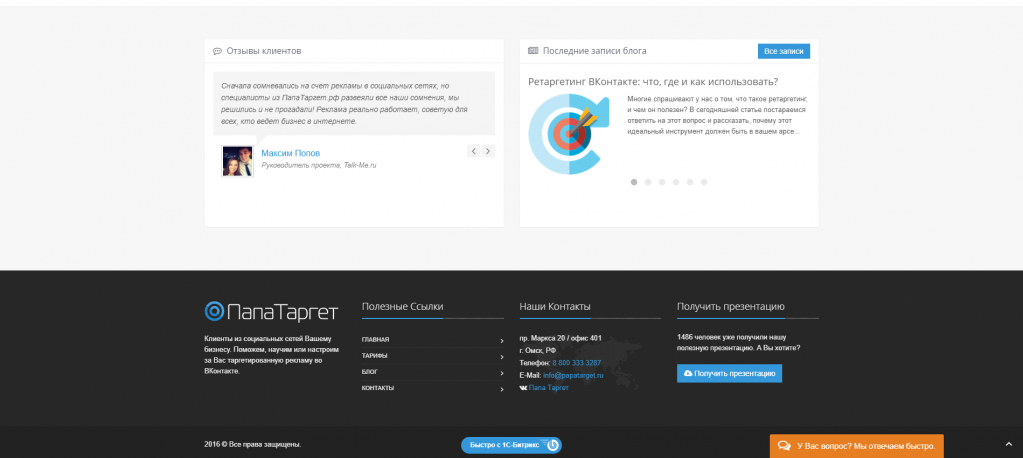Open ГЛАВНАЯ footer link
This screenshot has width=1023, height=458.
(x=376, y=340)
